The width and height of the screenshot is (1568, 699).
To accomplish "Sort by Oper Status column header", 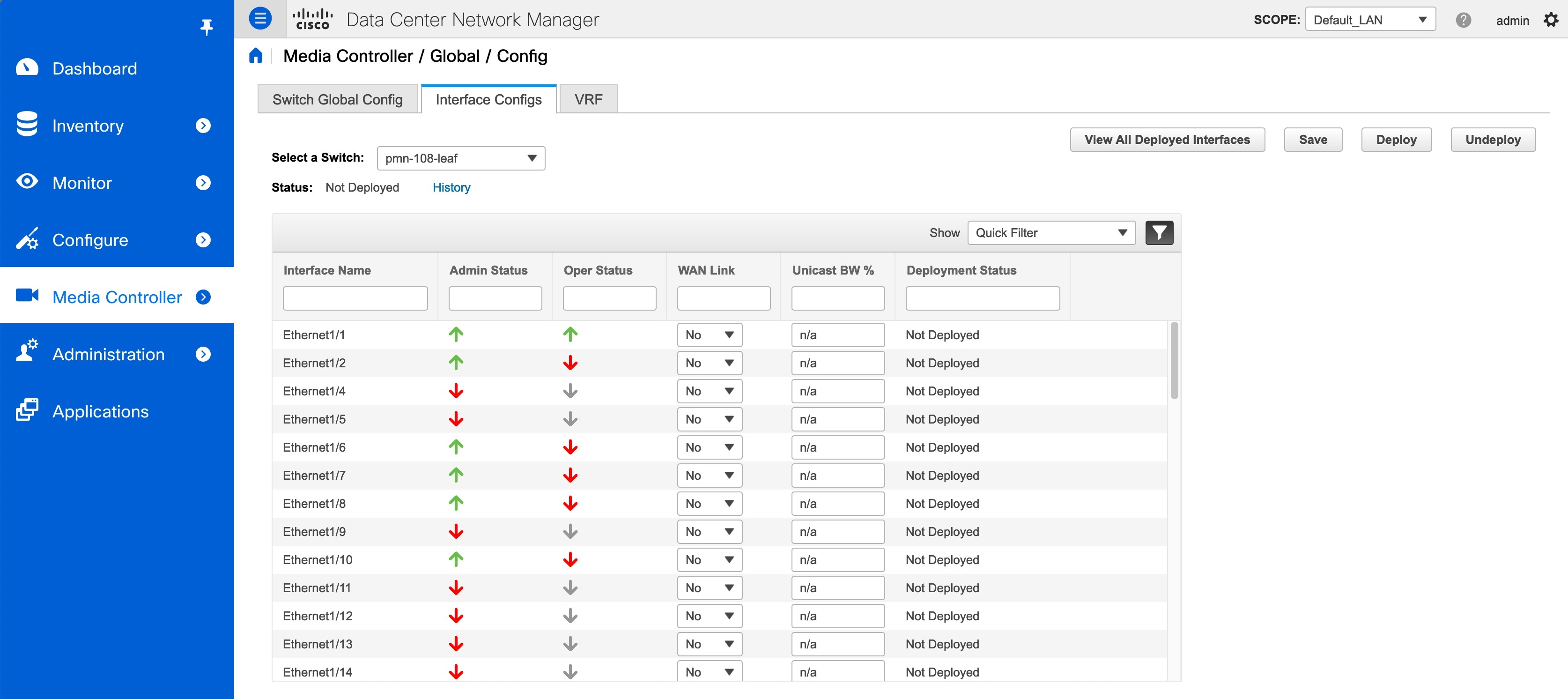I will (x=598, y=270).
